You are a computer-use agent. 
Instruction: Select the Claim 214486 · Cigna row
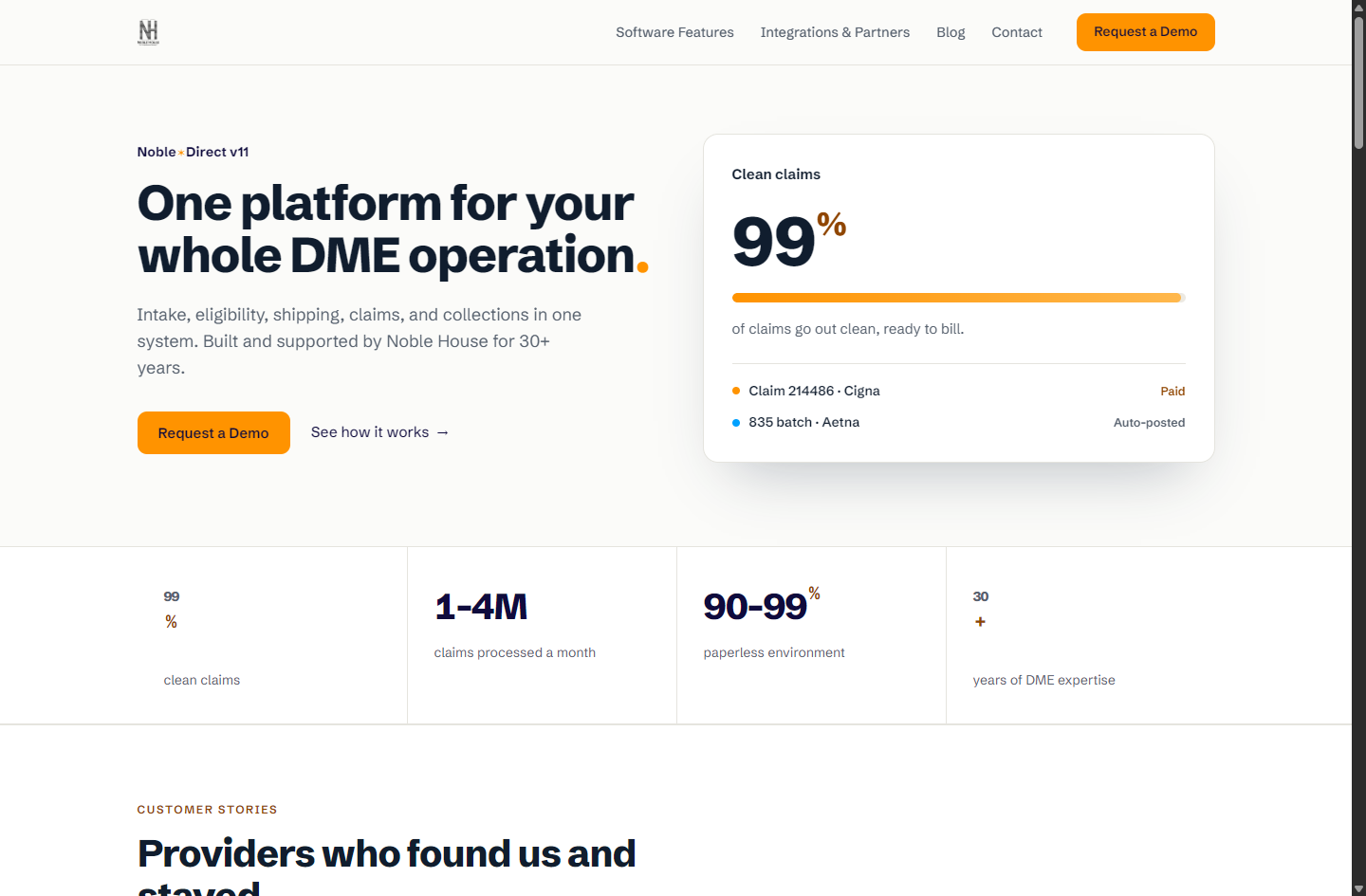coord(958,391)
